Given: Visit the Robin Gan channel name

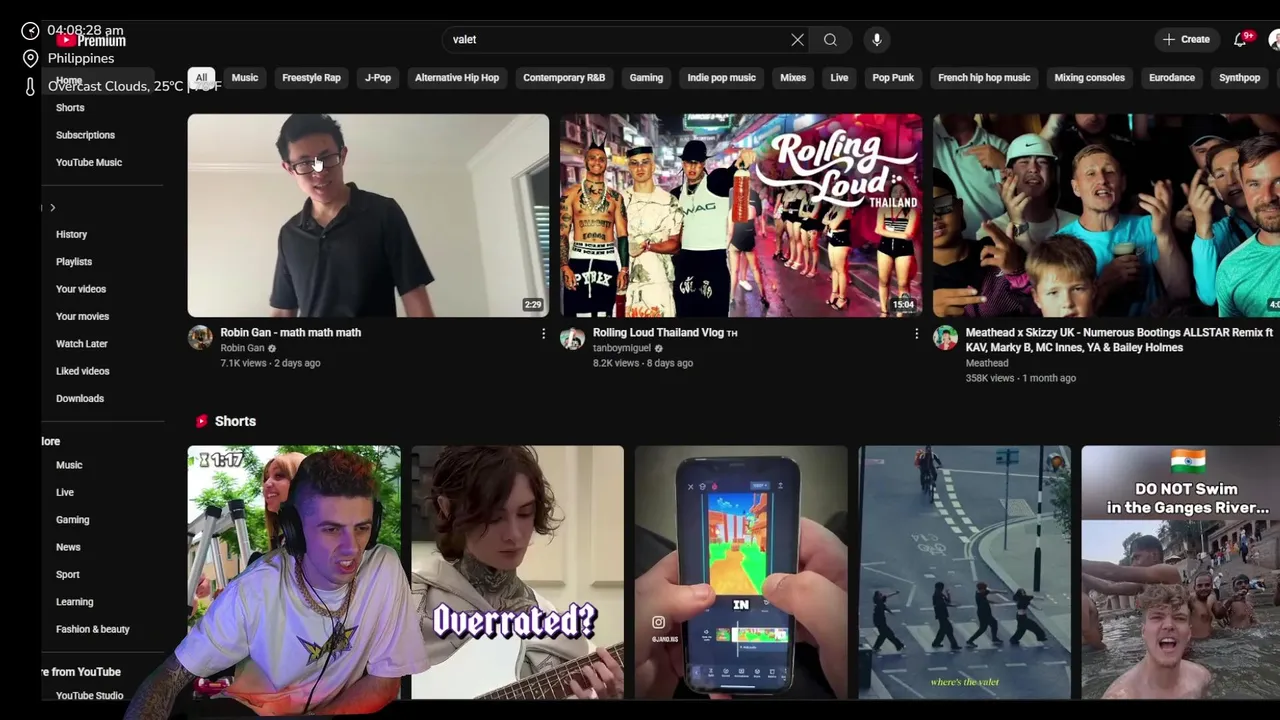Looking at the screenshot, I should pos(242,348).
